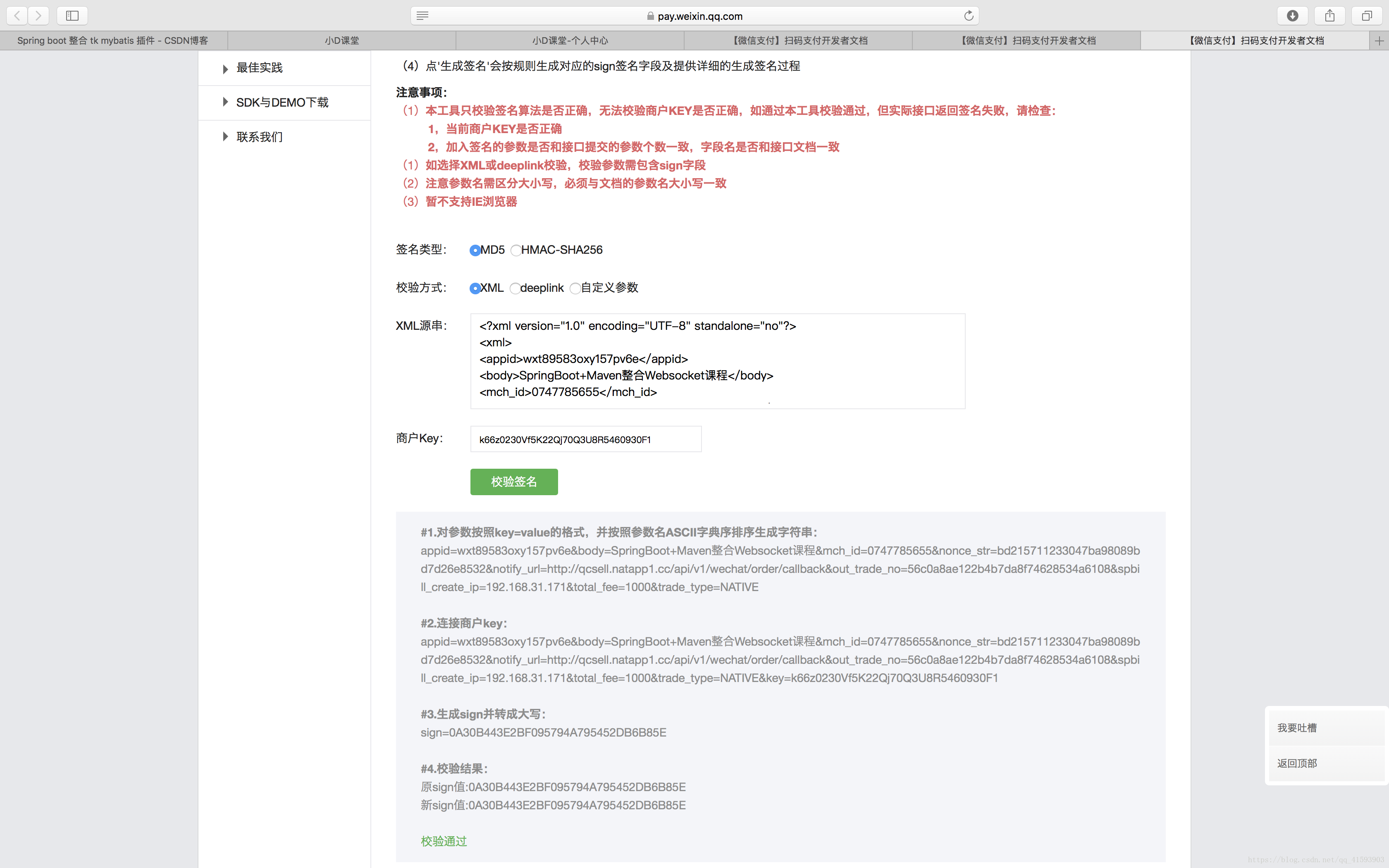Click the green 校验签名 button
The width and height of the screenshot is (1389, 868).
pyautogui.click(x=514, y=482)
